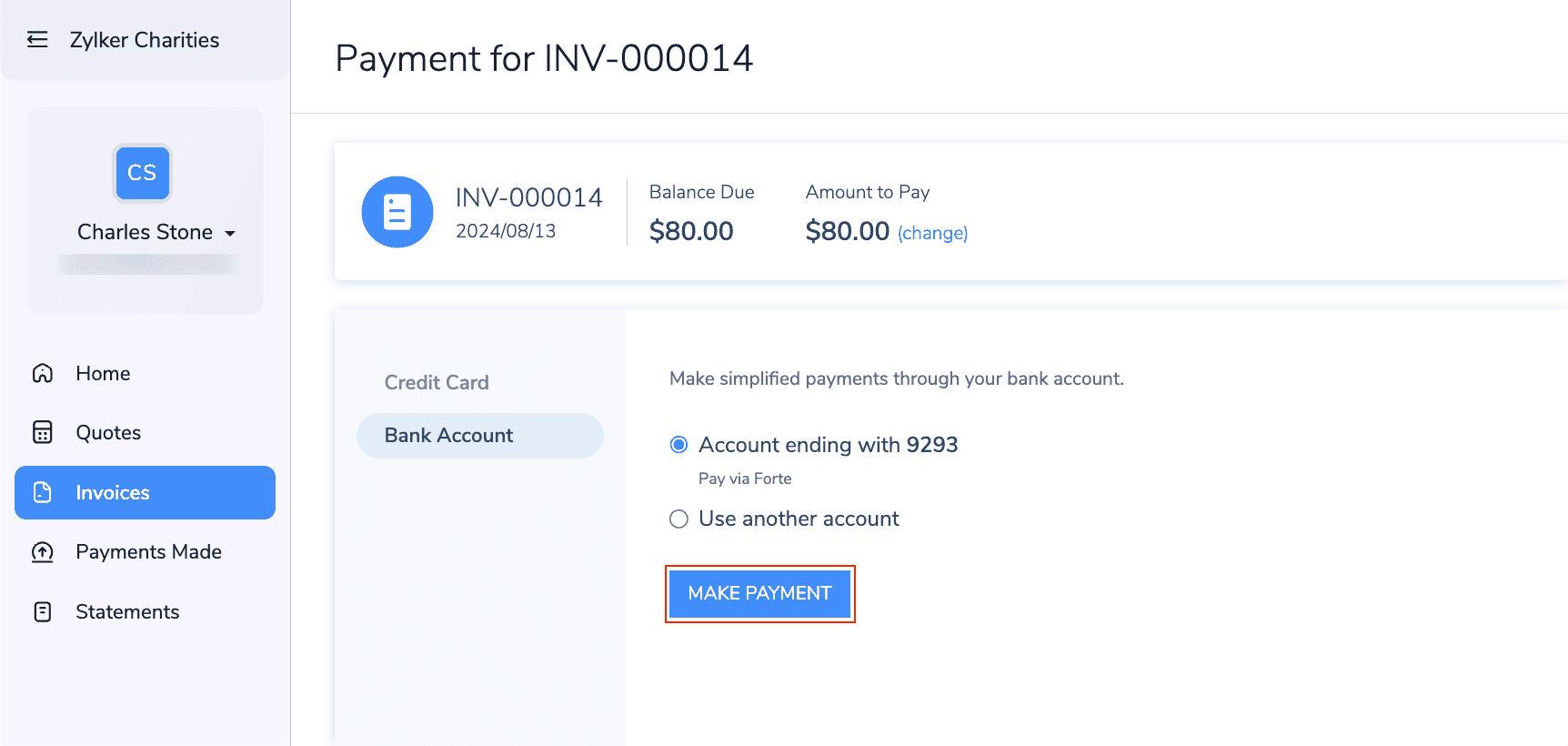
Task: Click the Zylker Charities organization name
Action: pyautogui.click(x=144, y=39)
